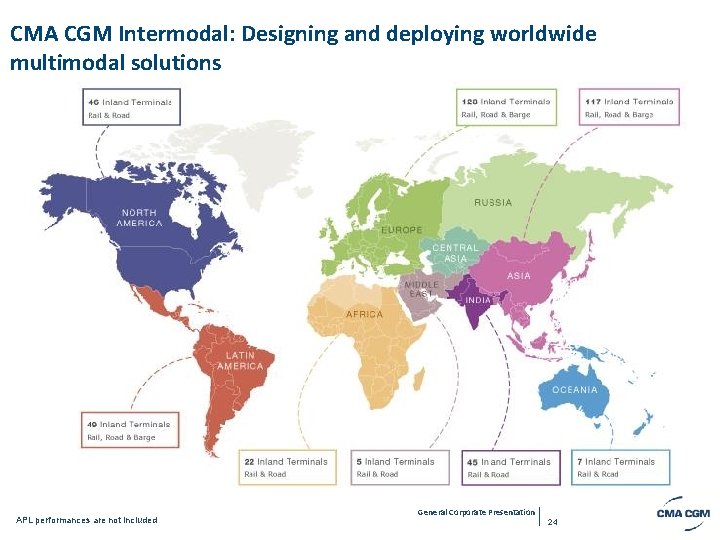720x540 pixels.
Task: Click the "EUROPE" map label
Action: tap(401, 230)
